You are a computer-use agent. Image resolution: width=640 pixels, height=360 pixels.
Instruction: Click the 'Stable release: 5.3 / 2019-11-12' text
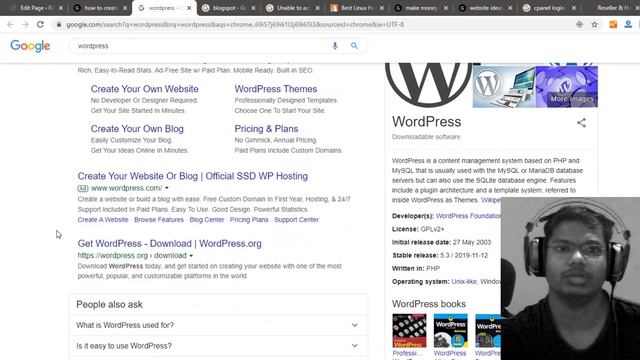[x=440, y=256]
